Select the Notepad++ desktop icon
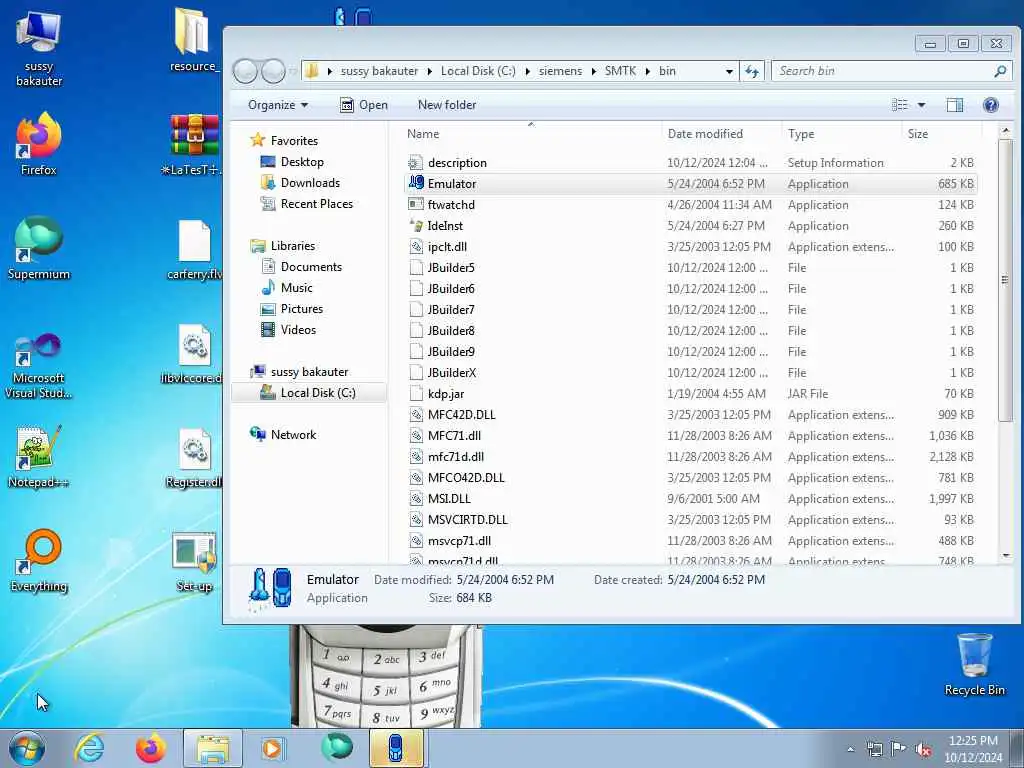Image resolution: width=1024 pixels, height=768 pixels. pos(39,457)
